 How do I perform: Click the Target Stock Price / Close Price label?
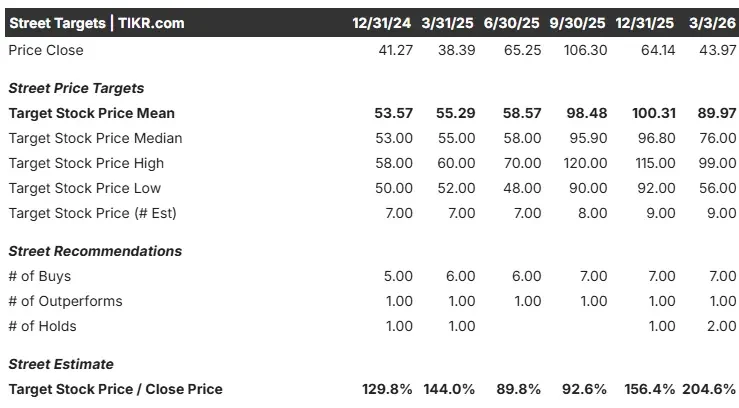115,389
